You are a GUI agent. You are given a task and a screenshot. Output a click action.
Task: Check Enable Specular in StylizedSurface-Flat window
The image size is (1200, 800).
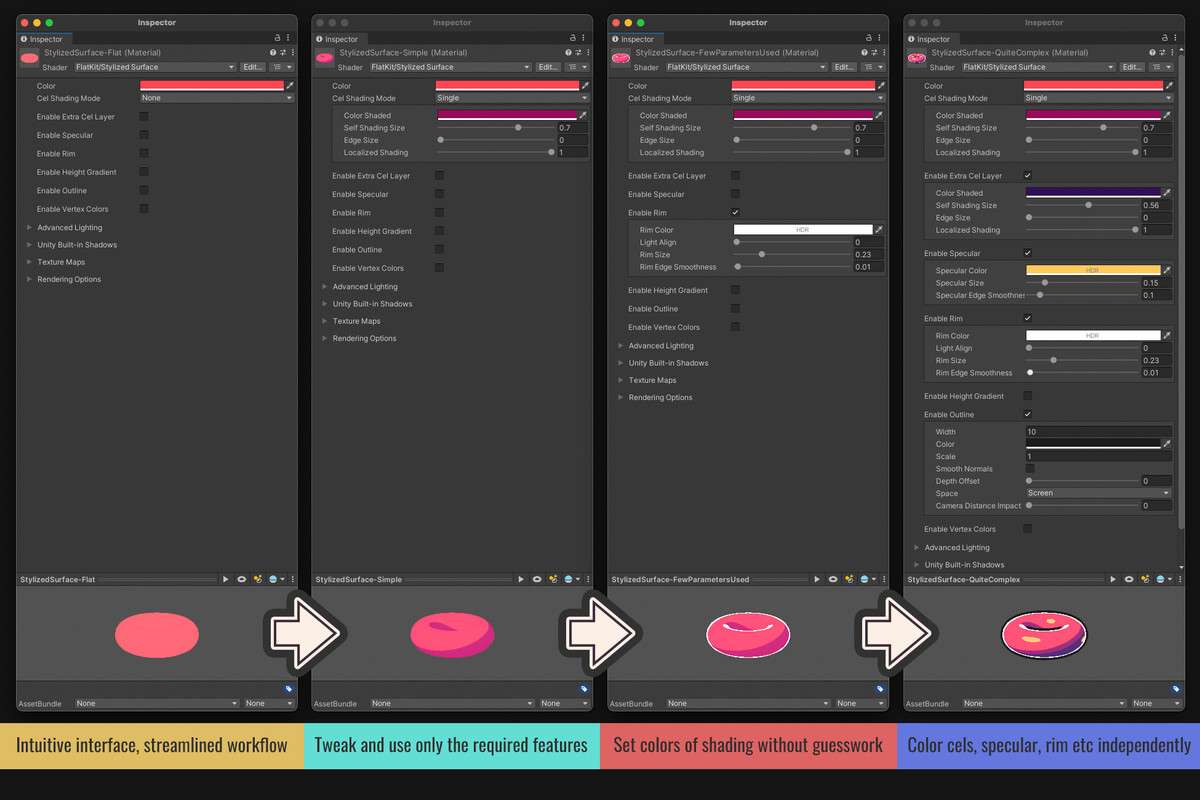[144, 135]
